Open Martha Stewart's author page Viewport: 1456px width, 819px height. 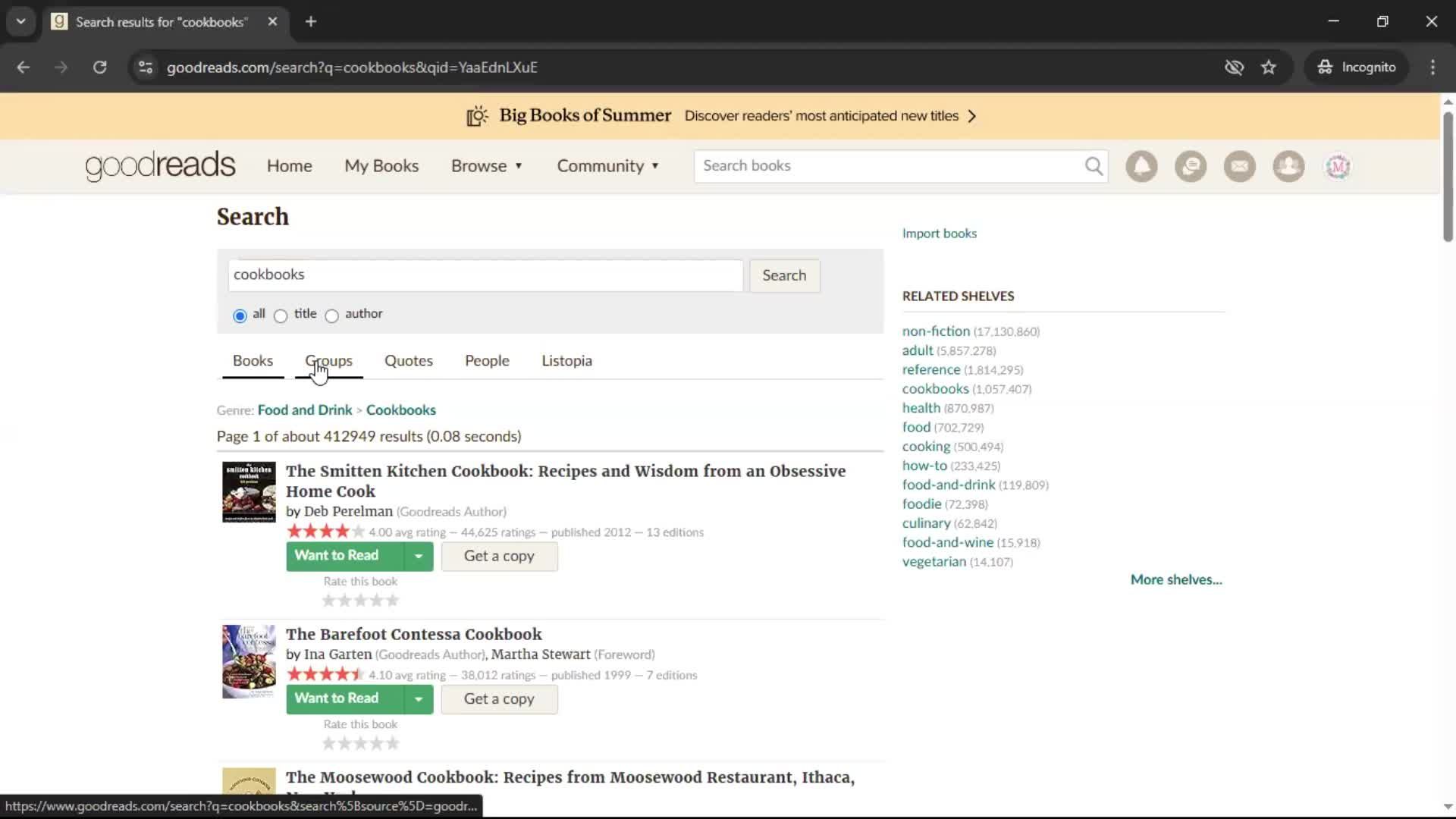pos(540,655)
